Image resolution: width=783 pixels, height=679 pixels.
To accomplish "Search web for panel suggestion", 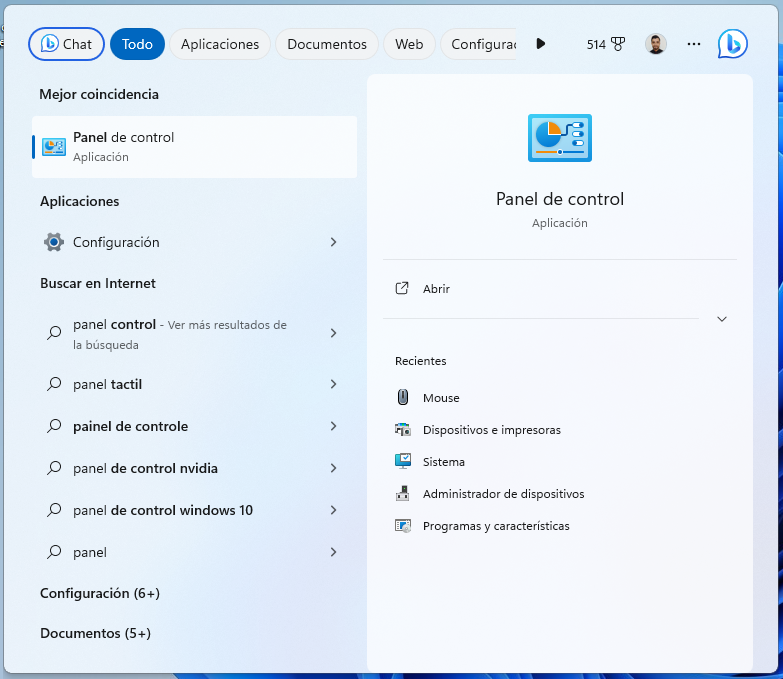I will point(194,552).
